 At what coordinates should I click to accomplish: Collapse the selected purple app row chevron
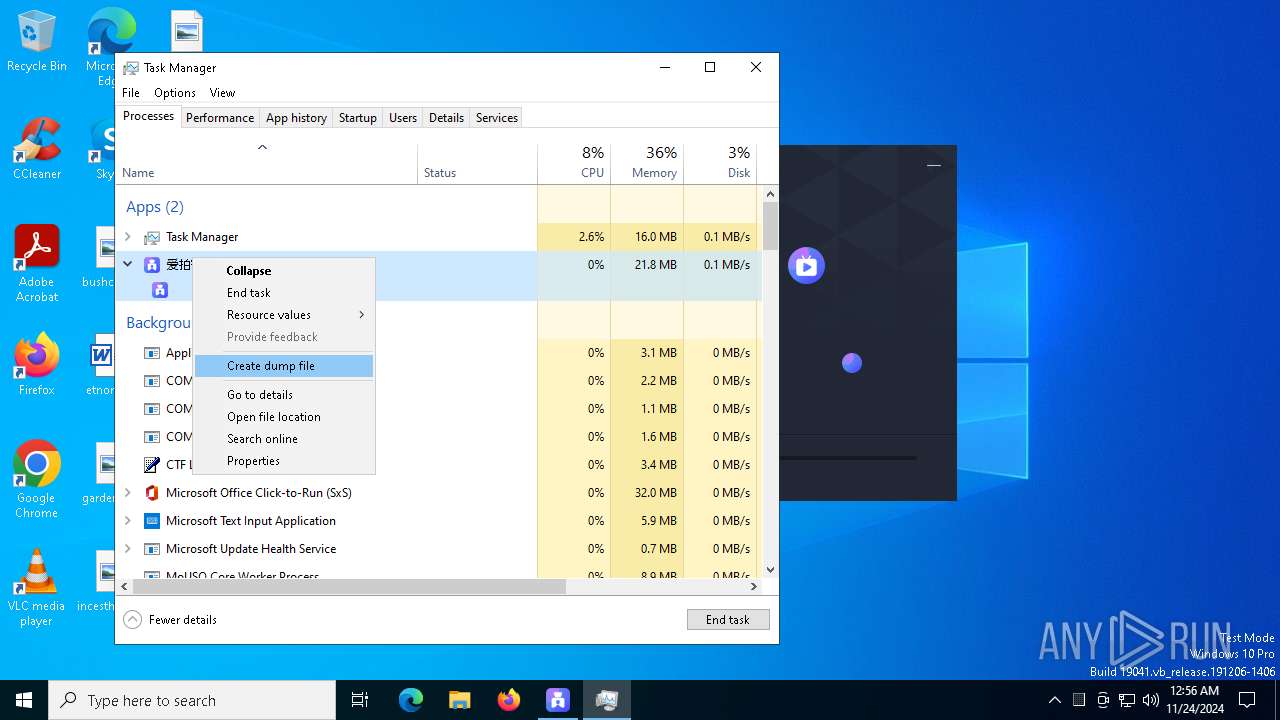[x=127, y=265]
